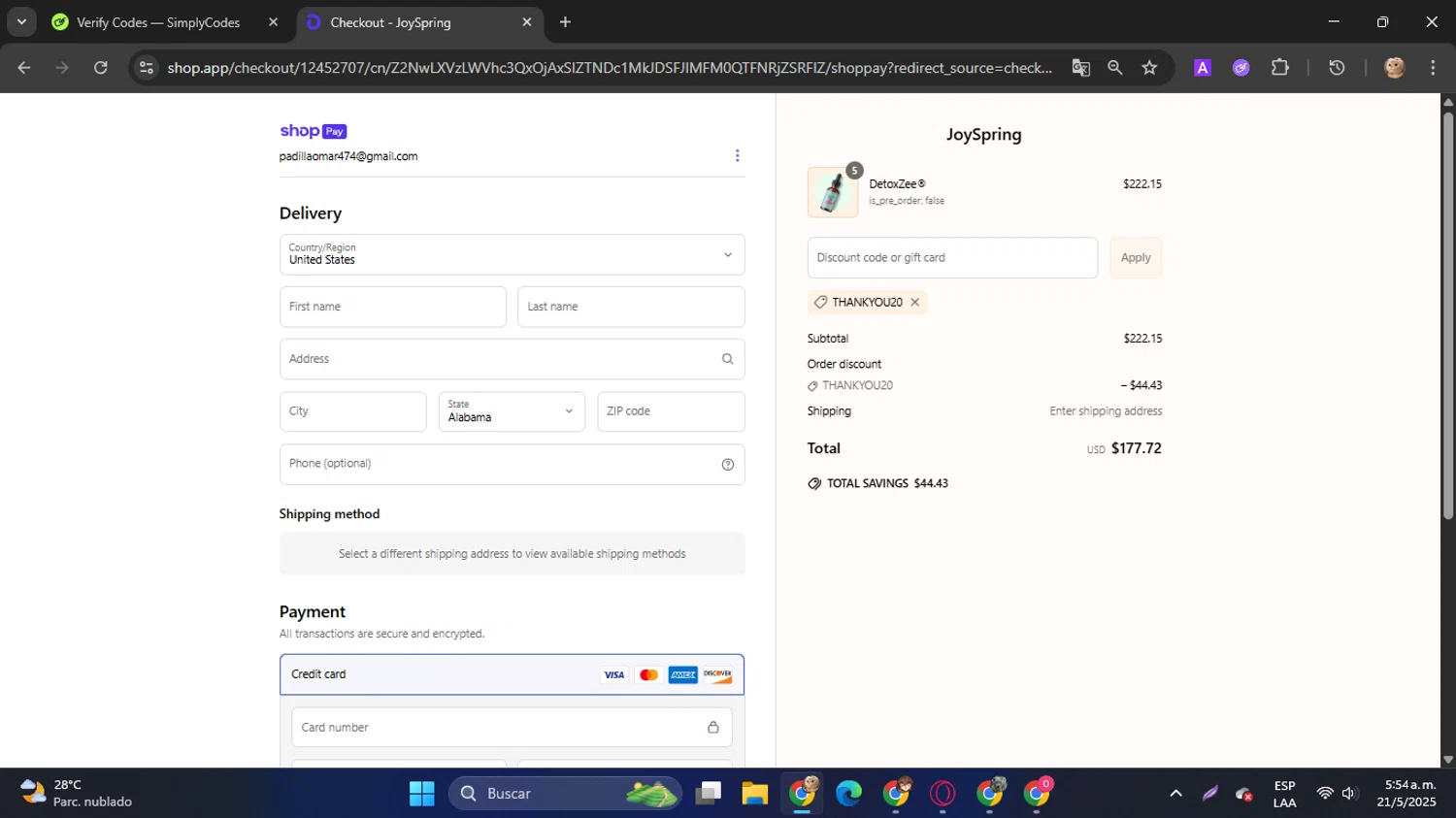1456x818 pixels.
Task: Click the Discount code or gift card field
Action: (x=952, y=258)
